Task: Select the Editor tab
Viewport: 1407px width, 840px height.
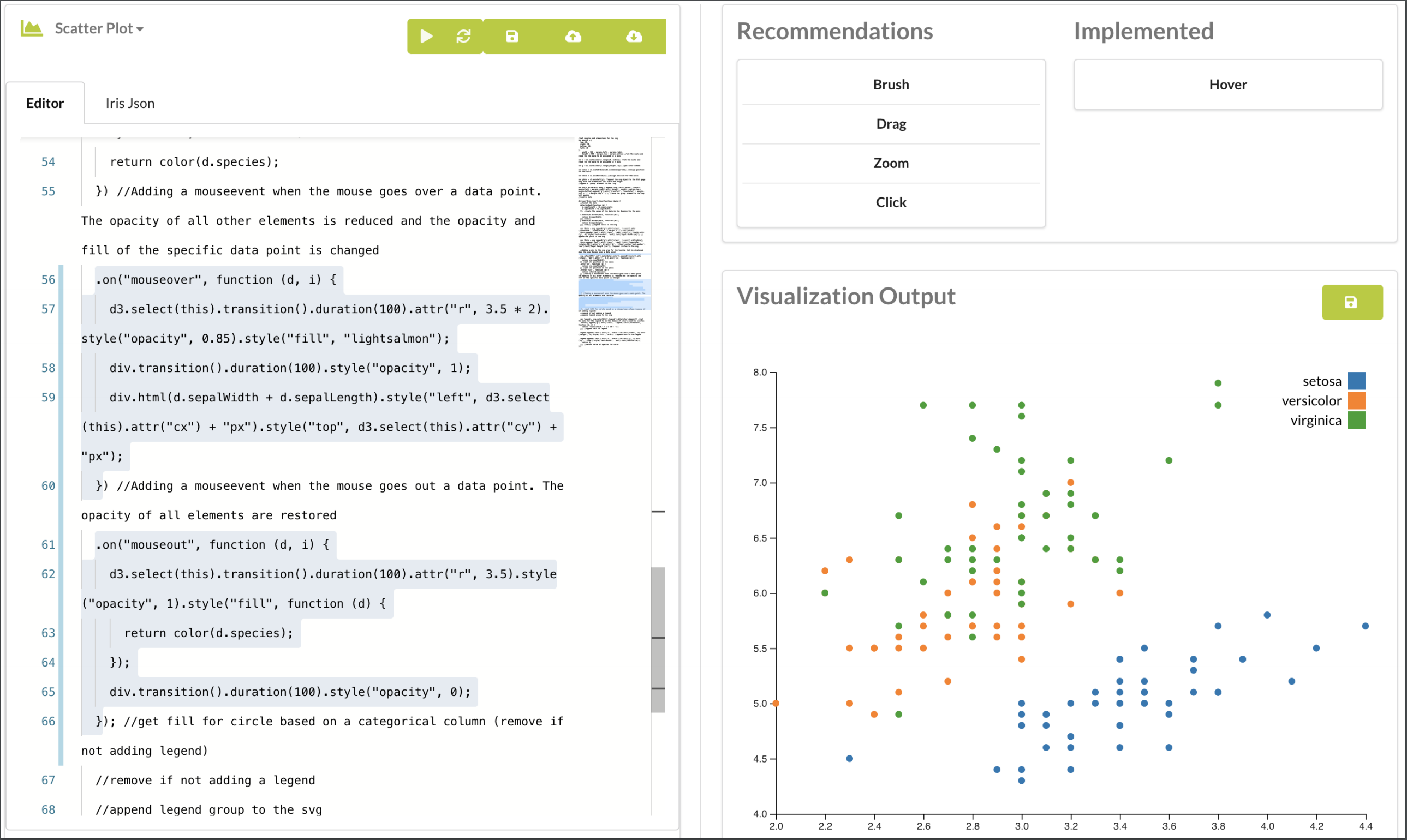Action: 45,103
